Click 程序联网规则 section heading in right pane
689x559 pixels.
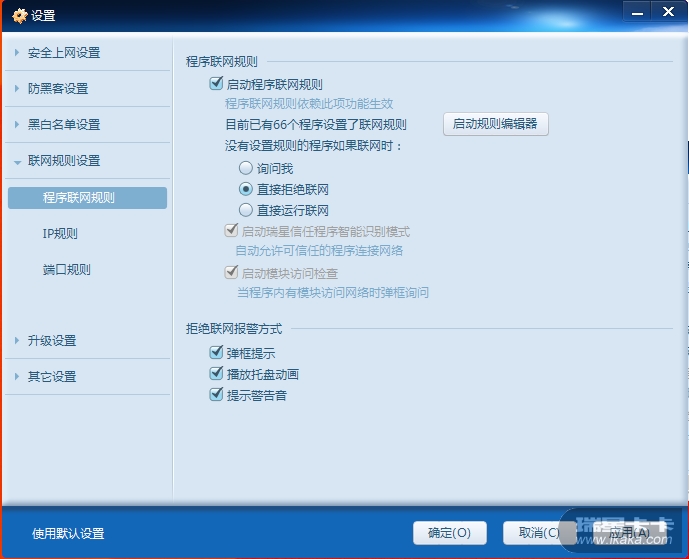pyautogui.click(x=222, y=62)
